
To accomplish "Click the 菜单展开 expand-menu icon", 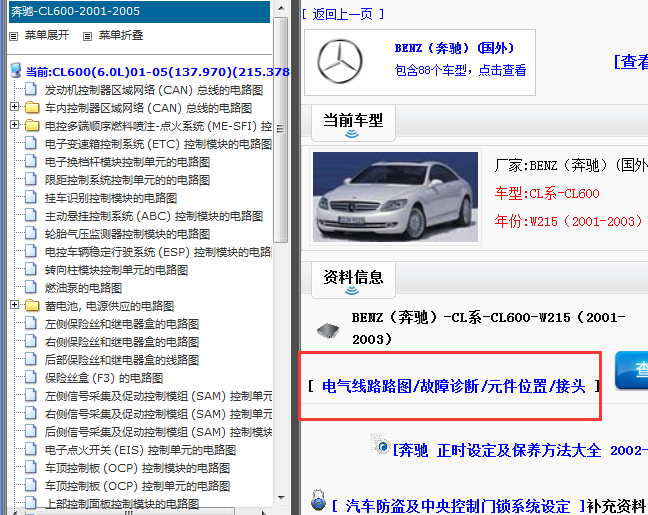I will click(14, 36).
